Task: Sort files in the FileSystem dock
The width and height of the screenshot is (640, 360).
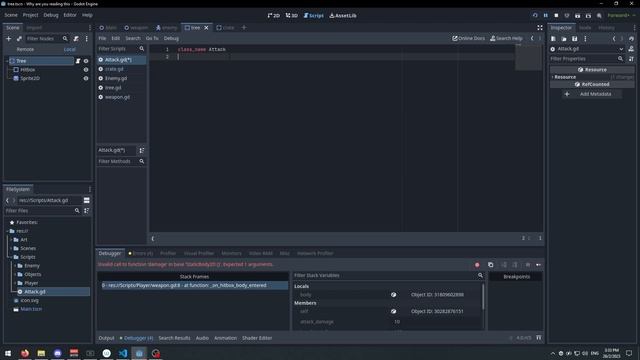Action: 87,211
